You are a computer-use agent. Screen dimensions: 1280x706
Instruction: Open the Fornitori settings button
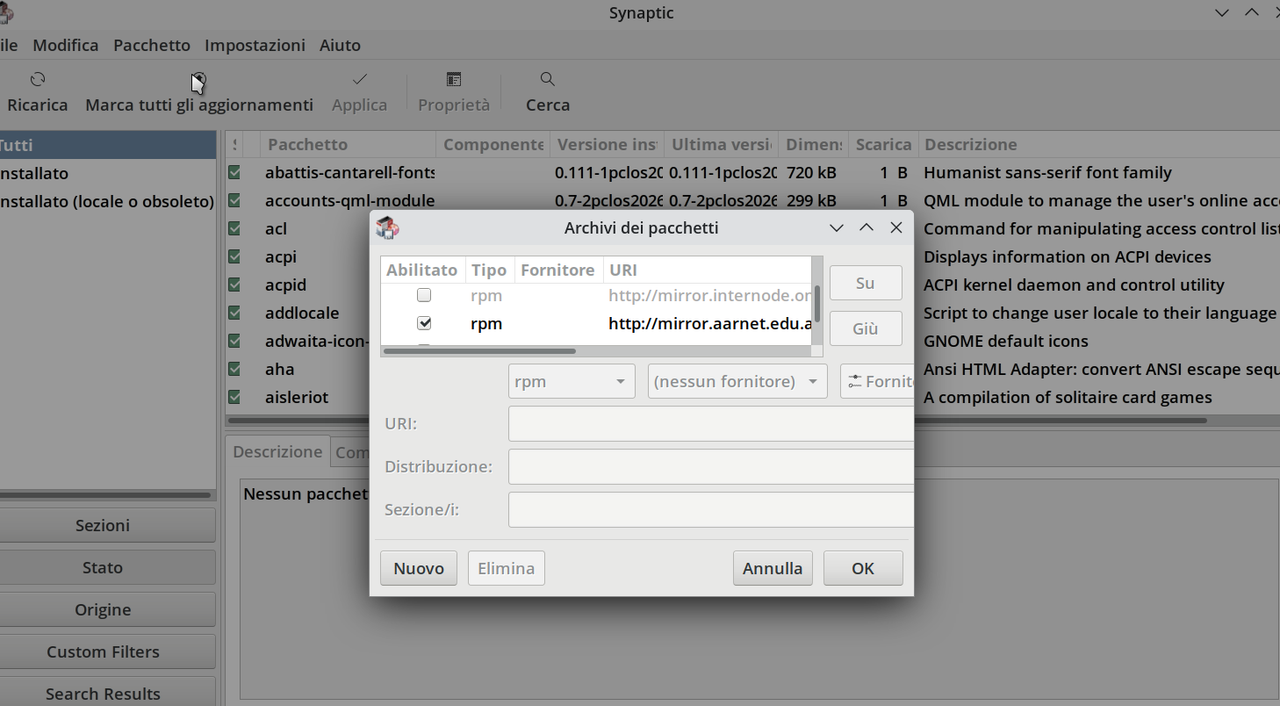877,381
